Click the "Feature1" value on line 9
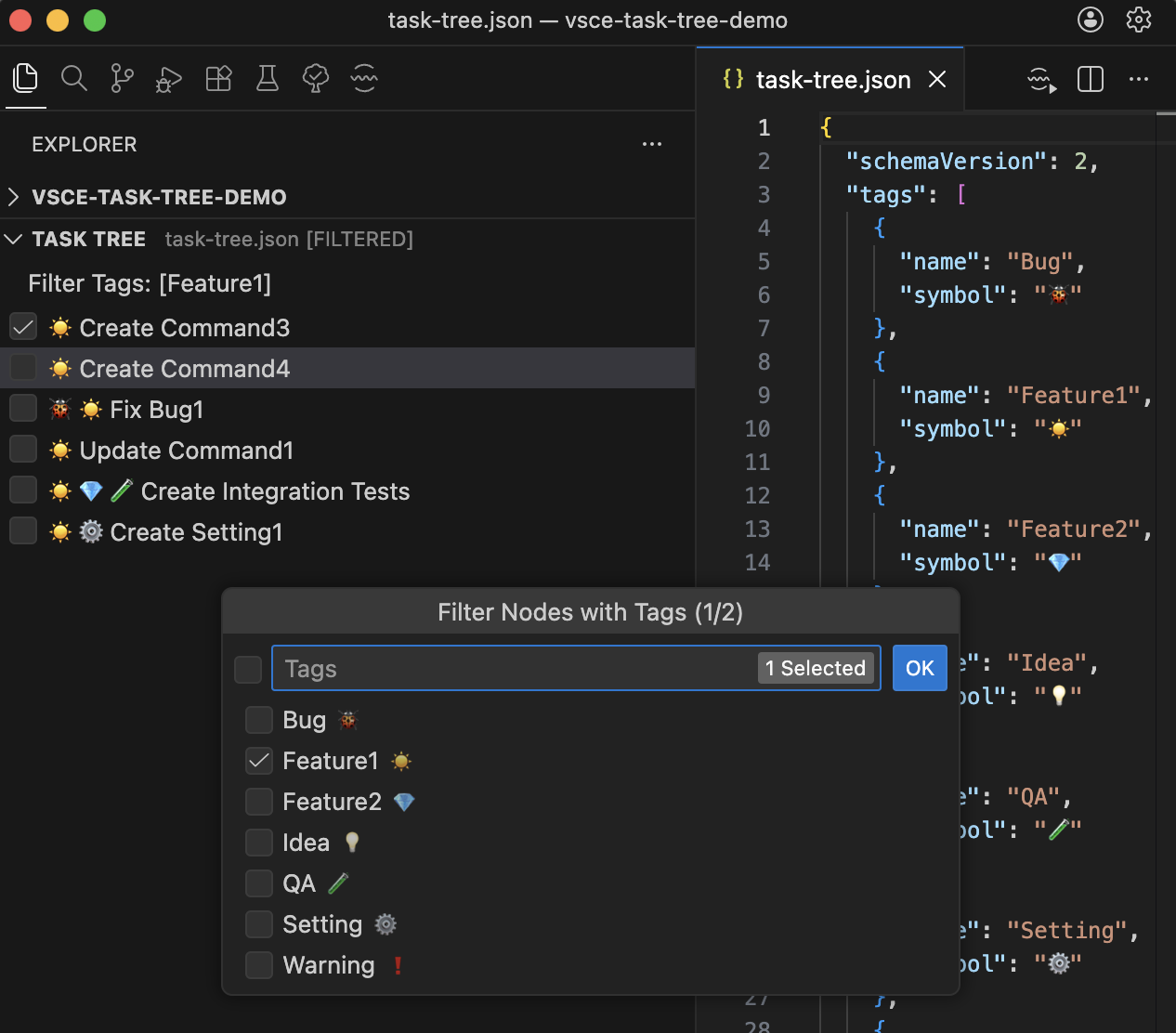 1074,395
